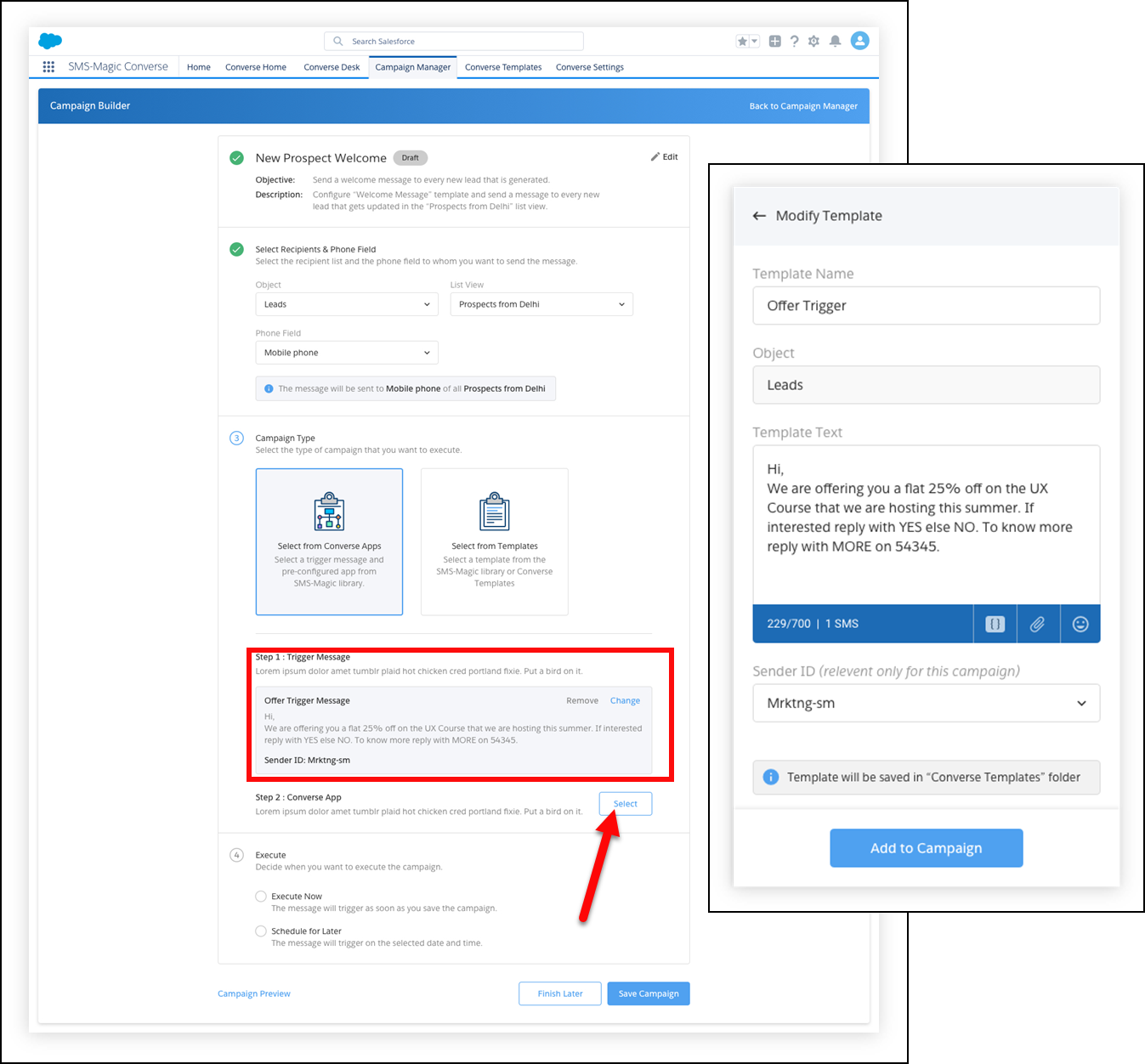
Task: Insert merge field with braces icon
Action: tap(995, 624)
